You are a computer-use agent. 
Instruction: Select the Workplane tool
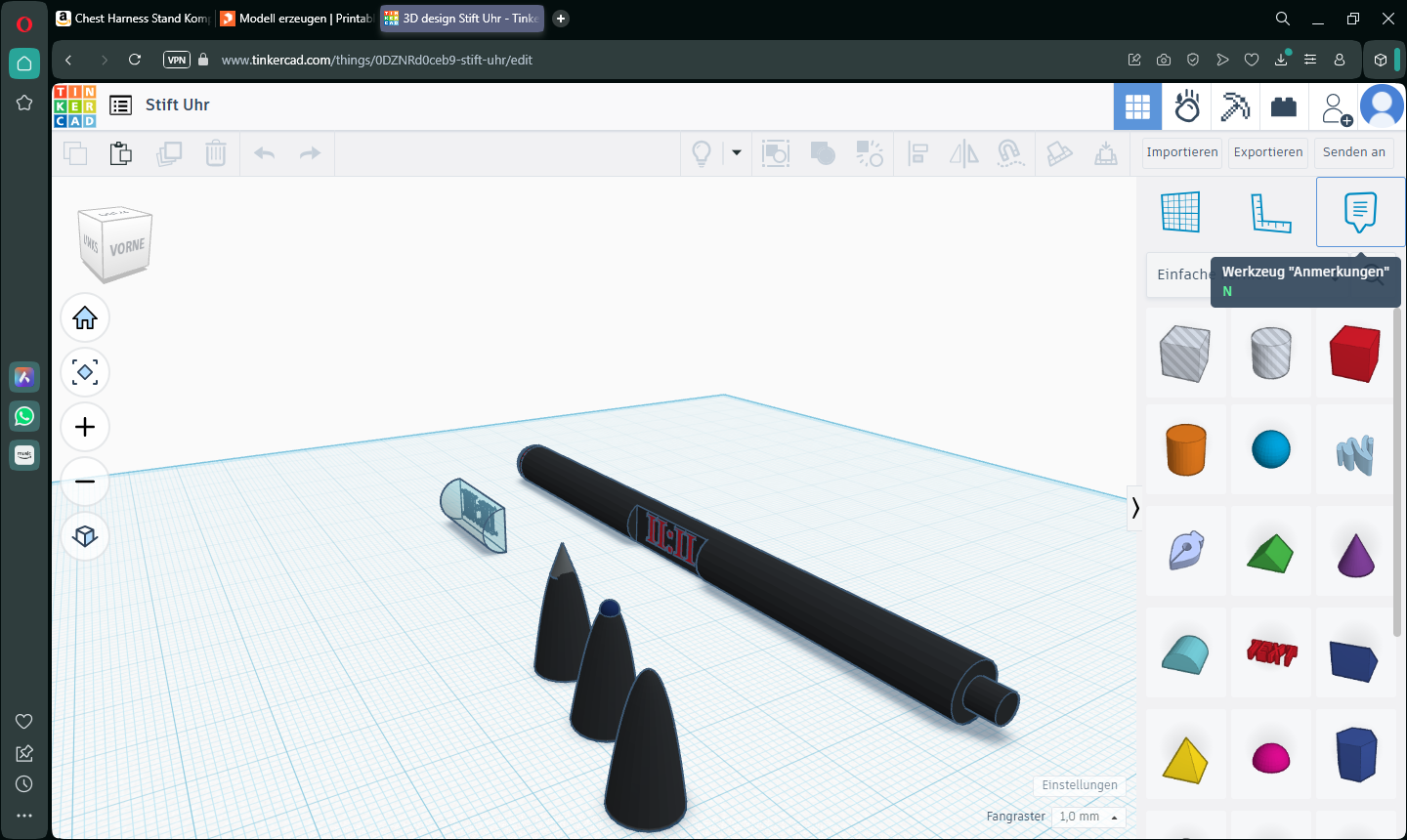click(1180, 212)
